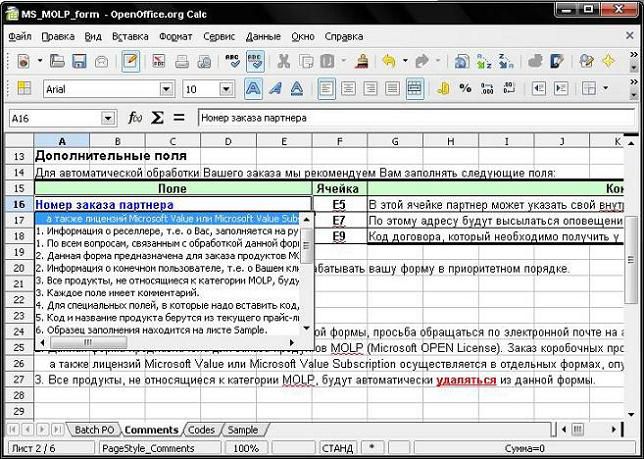644x459 pixels.
Task: Switch to the Codes sheet tab
Action: pos(200,429)
